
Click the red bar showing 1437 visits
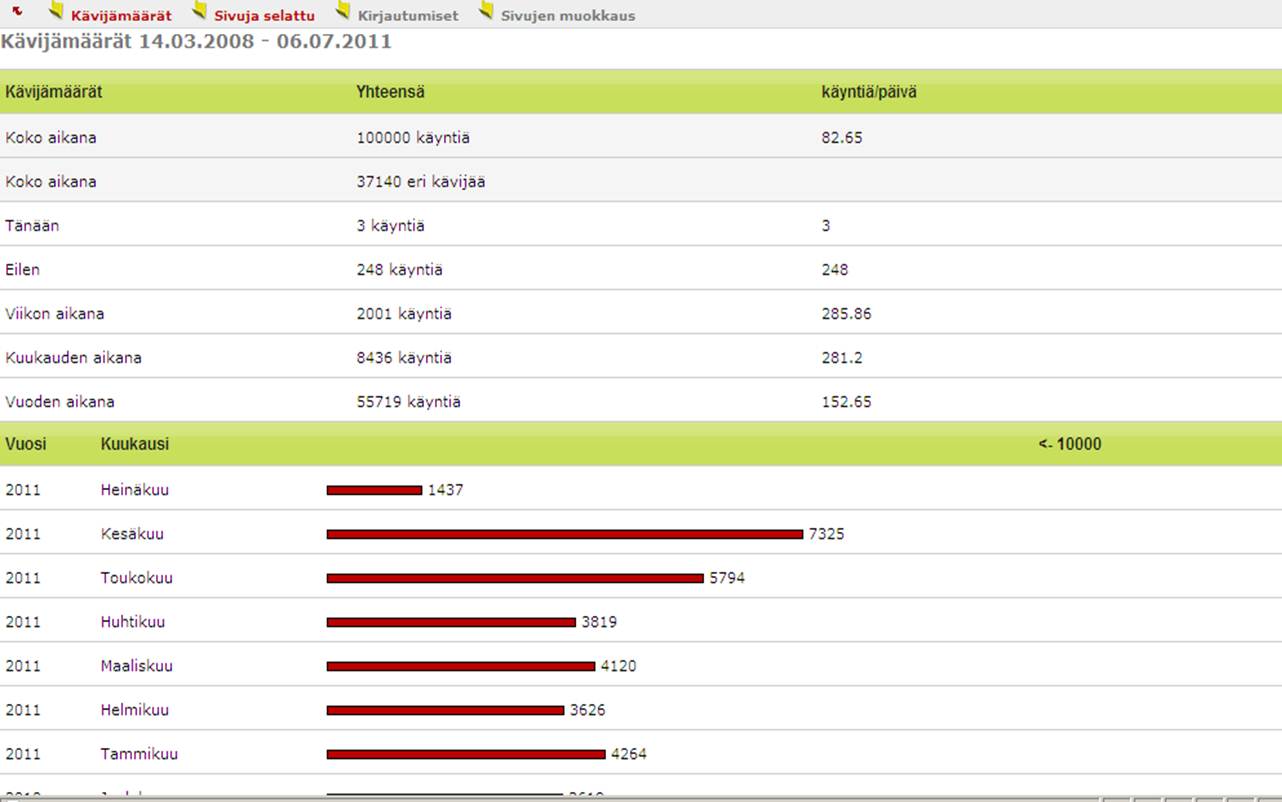click(375, 490)
